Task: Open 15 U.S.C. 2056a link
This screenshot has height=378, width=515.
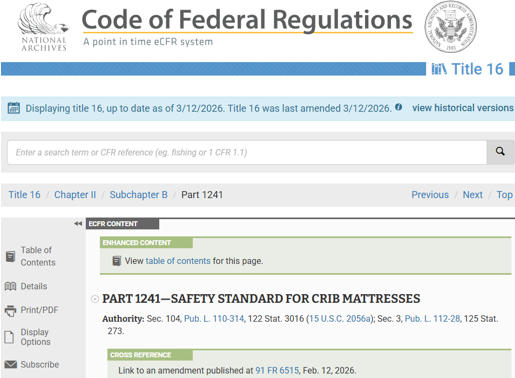Action: 340,319
